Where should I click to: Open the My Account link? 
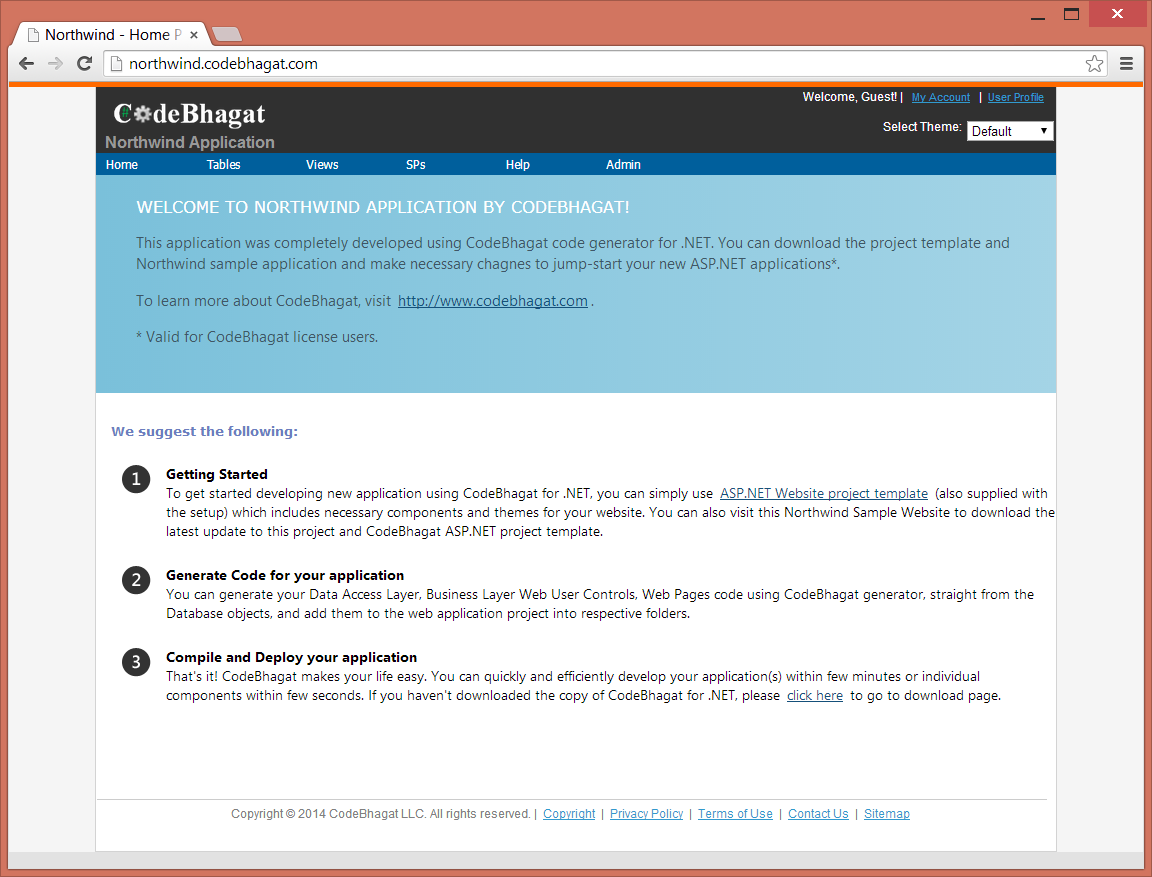click(x=940, y=98)
